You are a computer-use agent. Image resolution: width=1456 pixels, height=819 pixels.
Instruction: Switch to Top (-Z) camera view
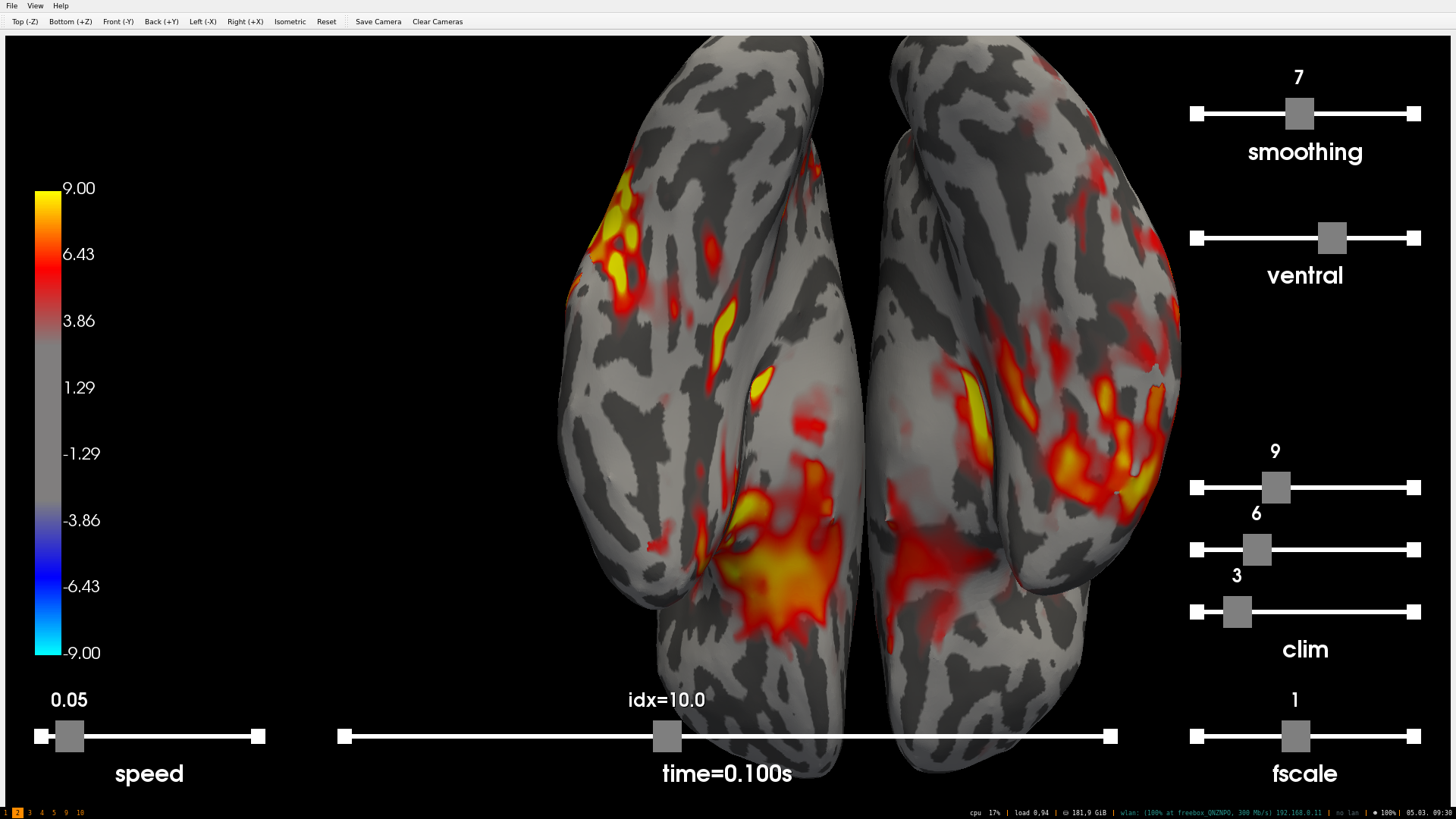coord(25,22)
